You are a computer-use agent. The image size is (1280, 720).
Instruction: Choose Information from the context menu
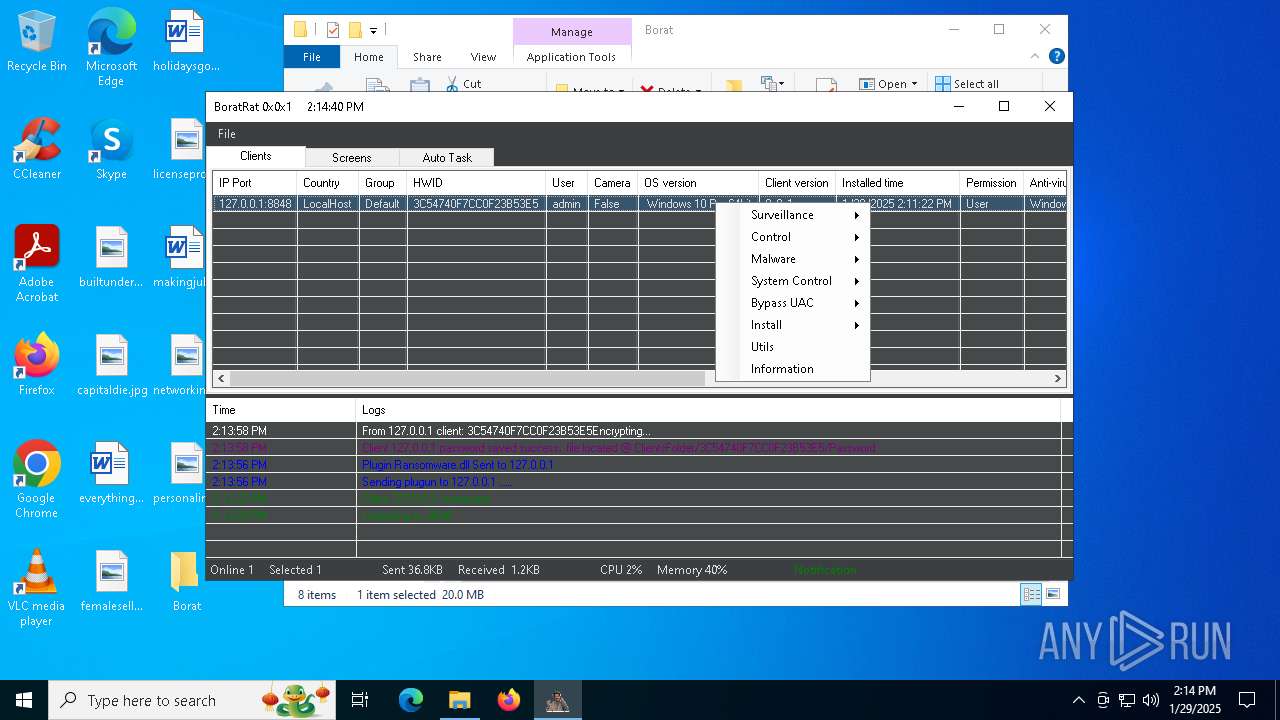(793, 369)
